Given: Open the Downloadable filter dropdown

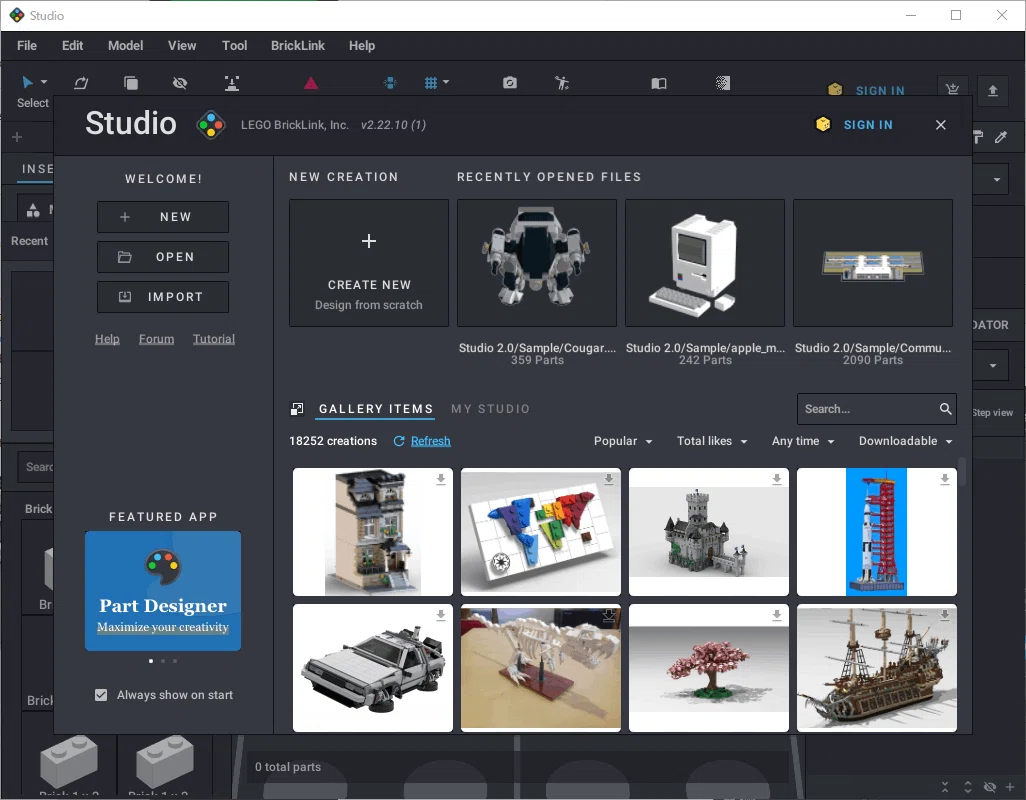Looking at the screenshot, I should coord(906,441).
